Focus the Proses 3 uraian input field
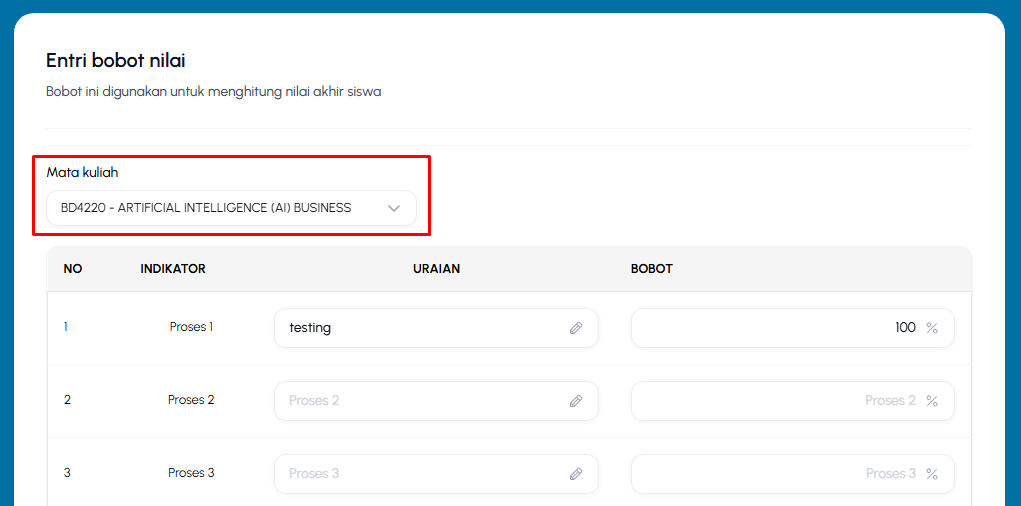The image size is (1021, 506). (x=436, y=473)
